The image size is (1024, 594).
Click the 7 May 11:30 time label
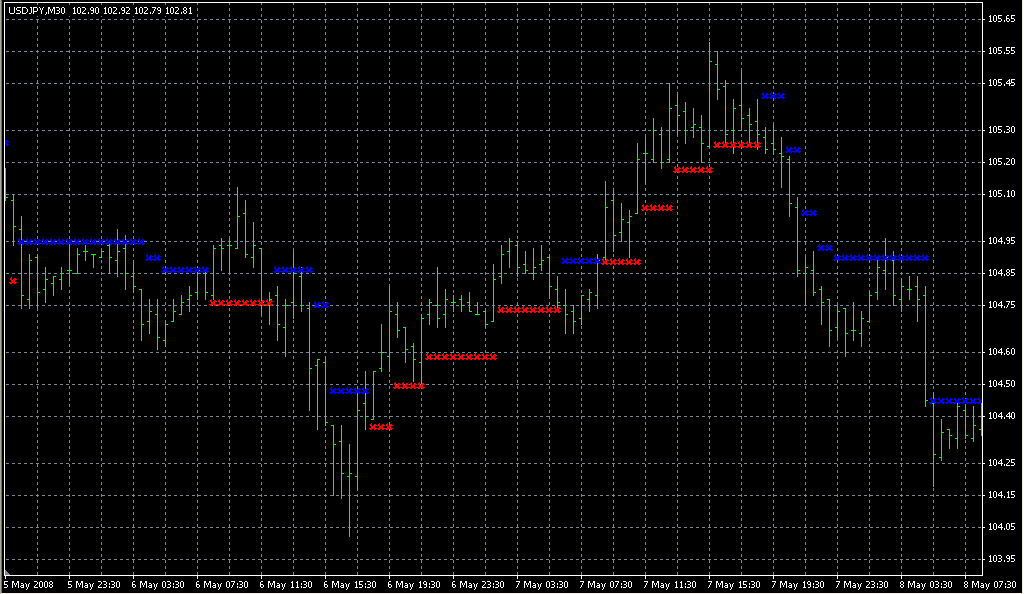coord(670,584)
